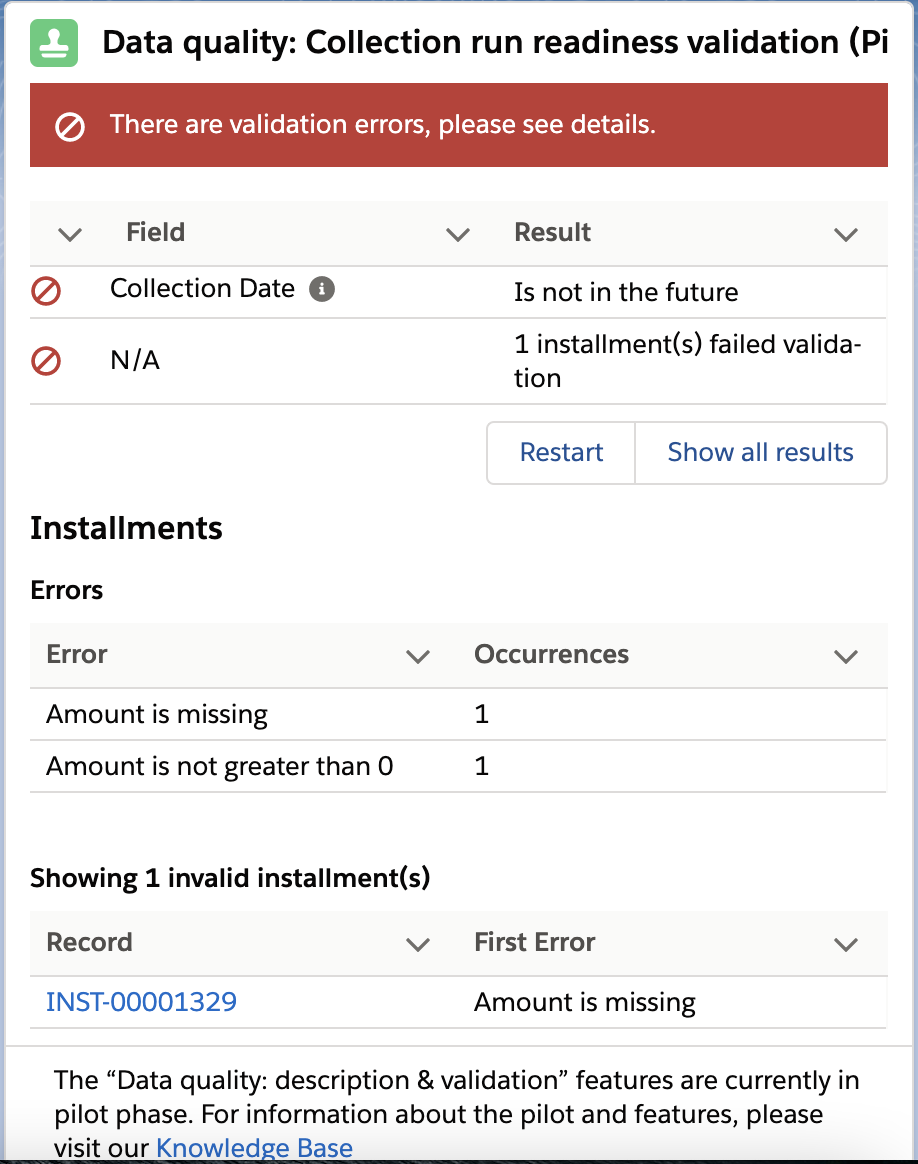Open the Record column header dropdown

419,944
